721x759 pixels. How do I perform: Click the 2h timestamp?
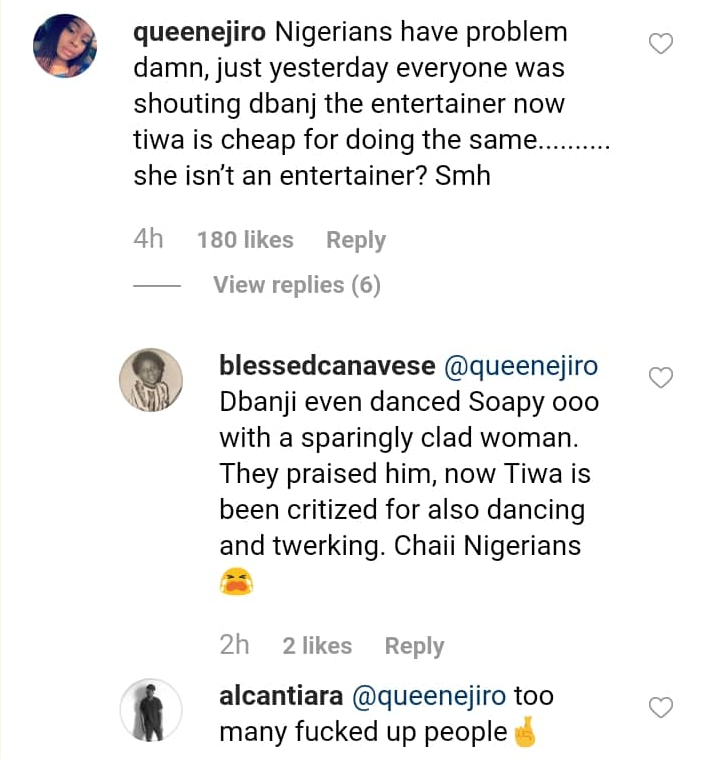[x=234, y=646]
